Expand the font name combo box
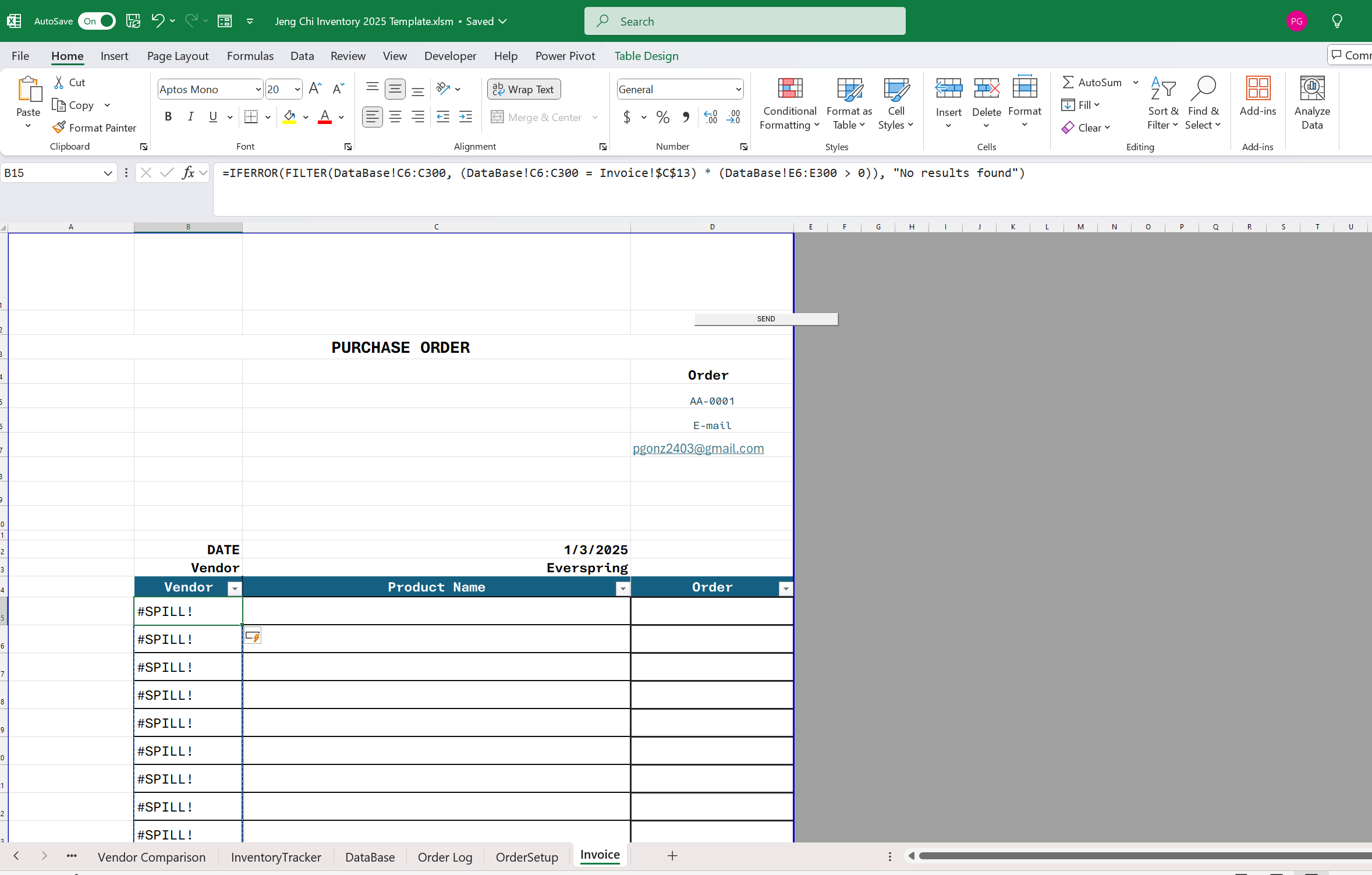The width and height of the screenshot is (1372, 875). (x=258, y=89)
